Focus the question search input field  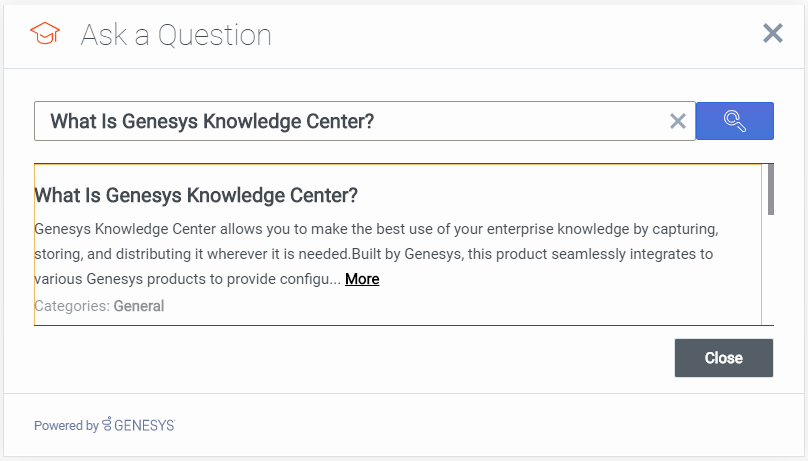click(350, 121)
